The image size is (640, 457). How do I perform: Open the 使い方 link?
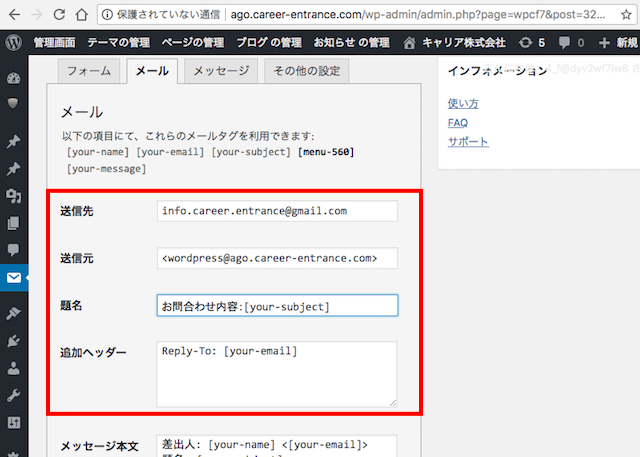(x=463, y=104)
